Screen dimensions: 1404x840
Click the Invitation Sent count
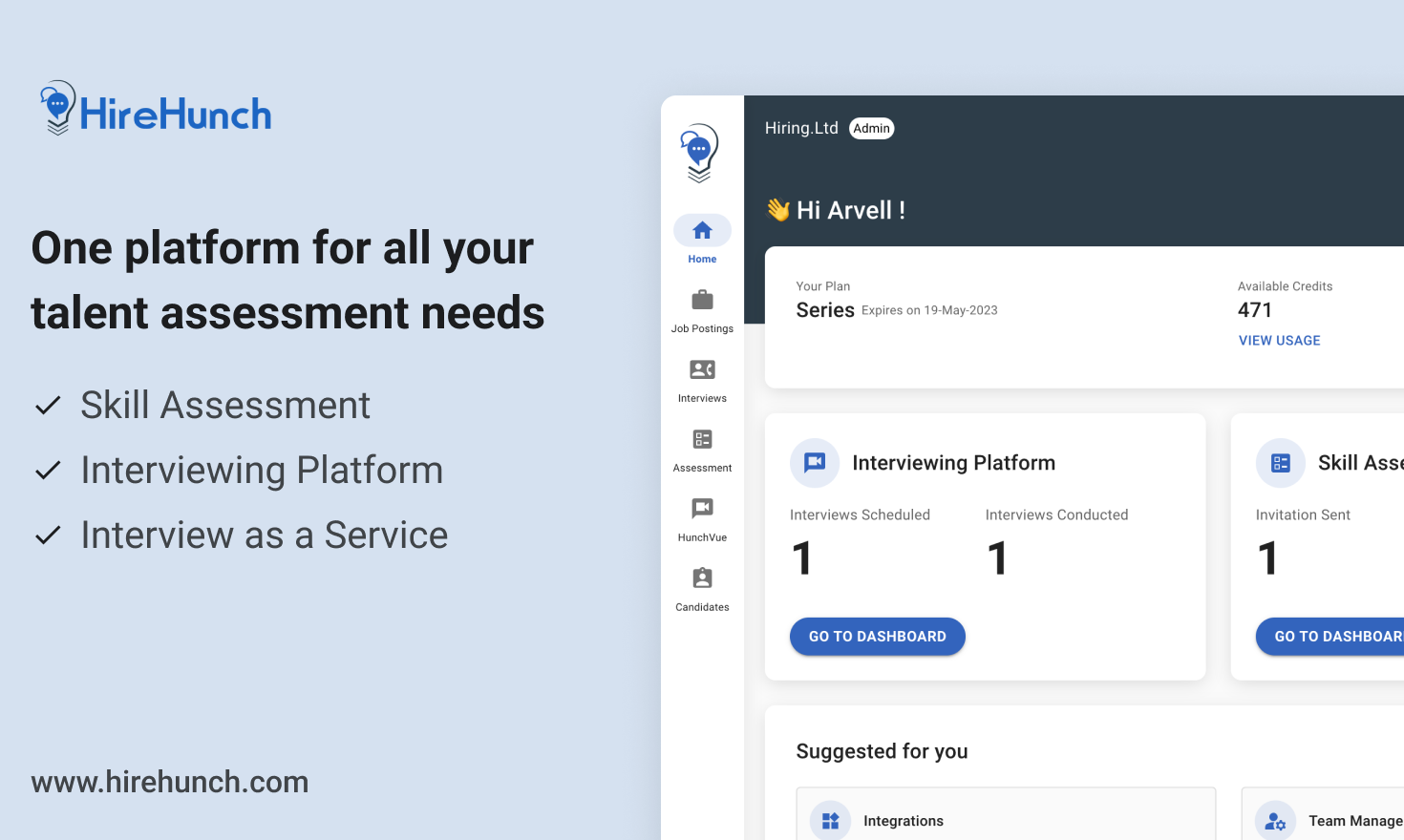tap(1267, 558)
